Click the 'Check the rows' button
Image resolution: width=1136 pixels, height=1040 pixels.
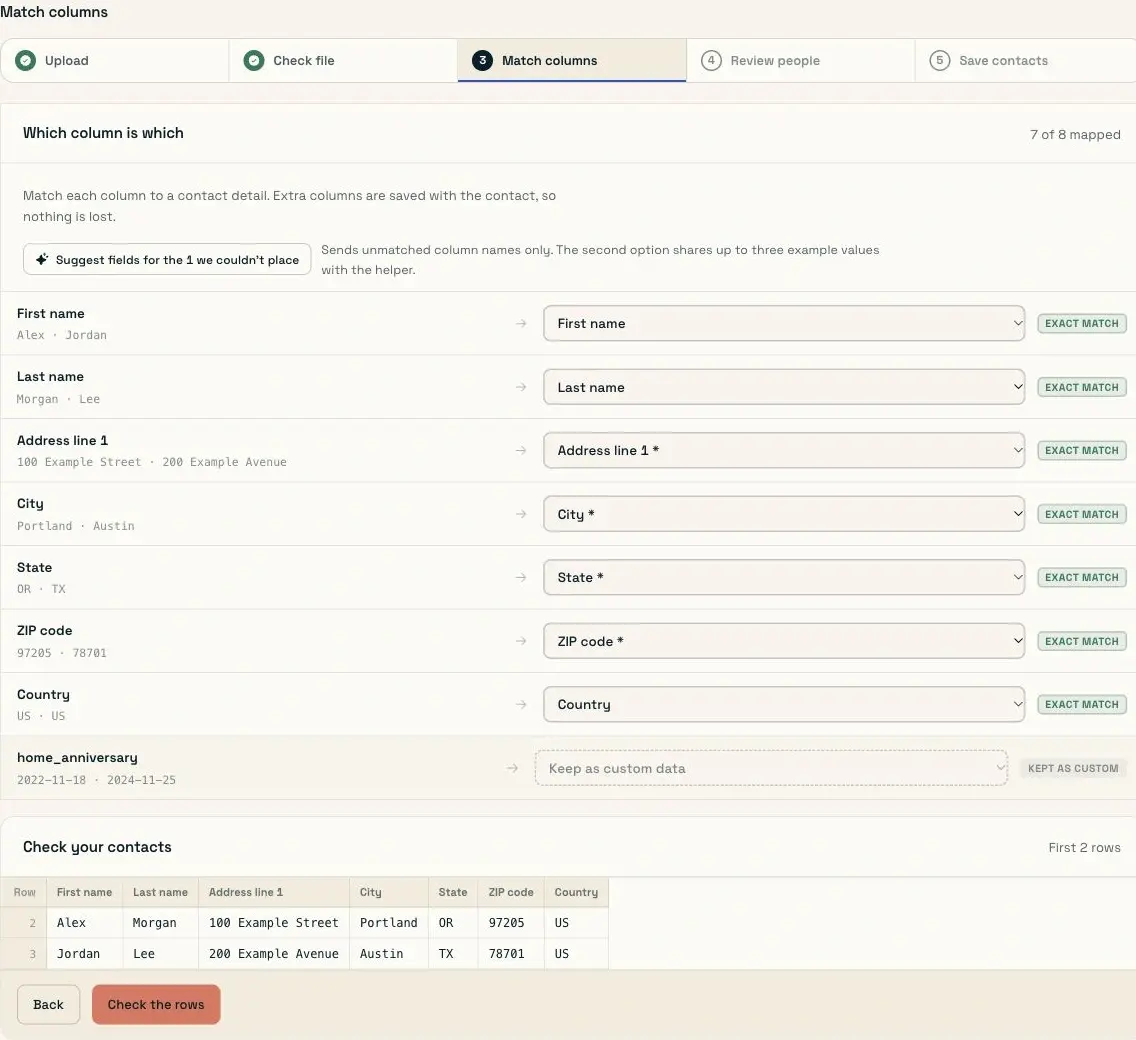tap(156, 1004)
